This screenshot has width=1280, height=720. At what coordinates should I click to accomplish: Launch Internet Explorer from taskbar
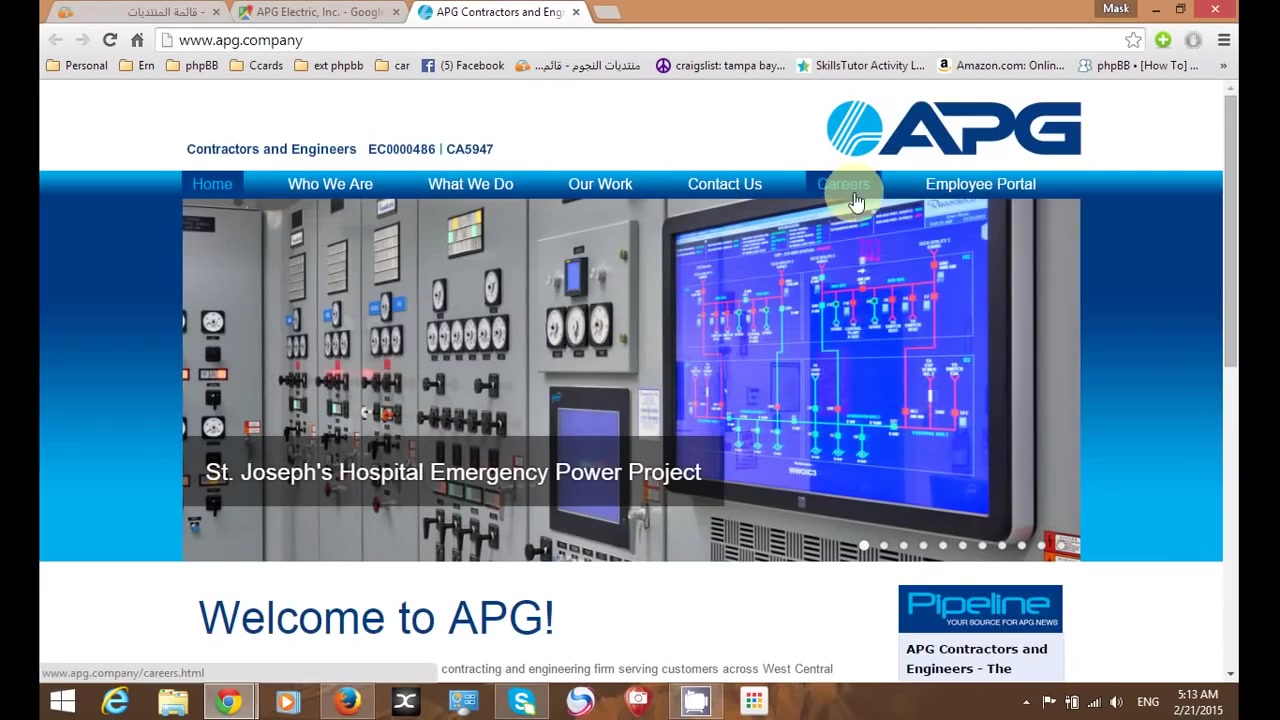point(116,702)
